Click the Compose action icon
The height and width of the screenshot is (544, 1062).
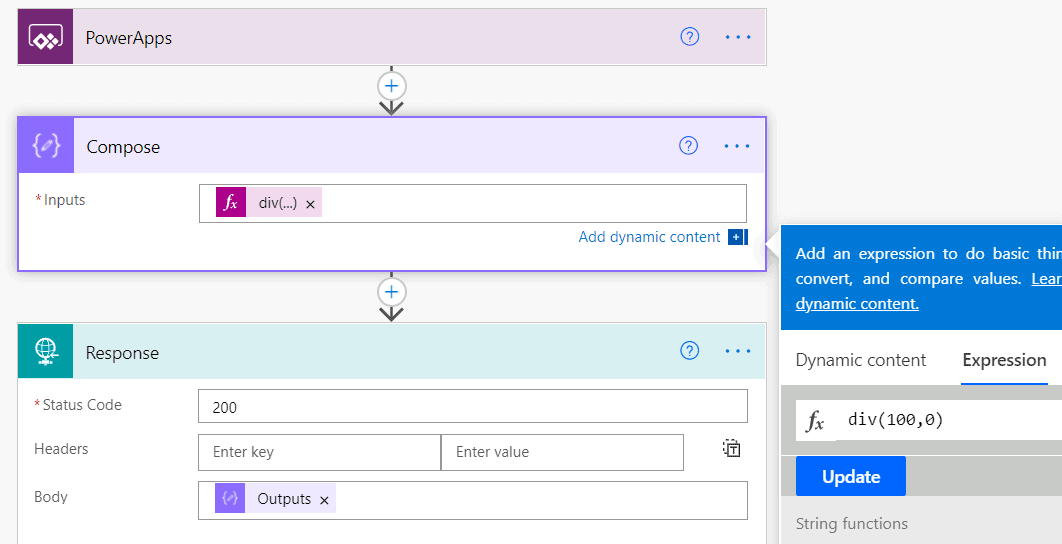coord(46,146)
